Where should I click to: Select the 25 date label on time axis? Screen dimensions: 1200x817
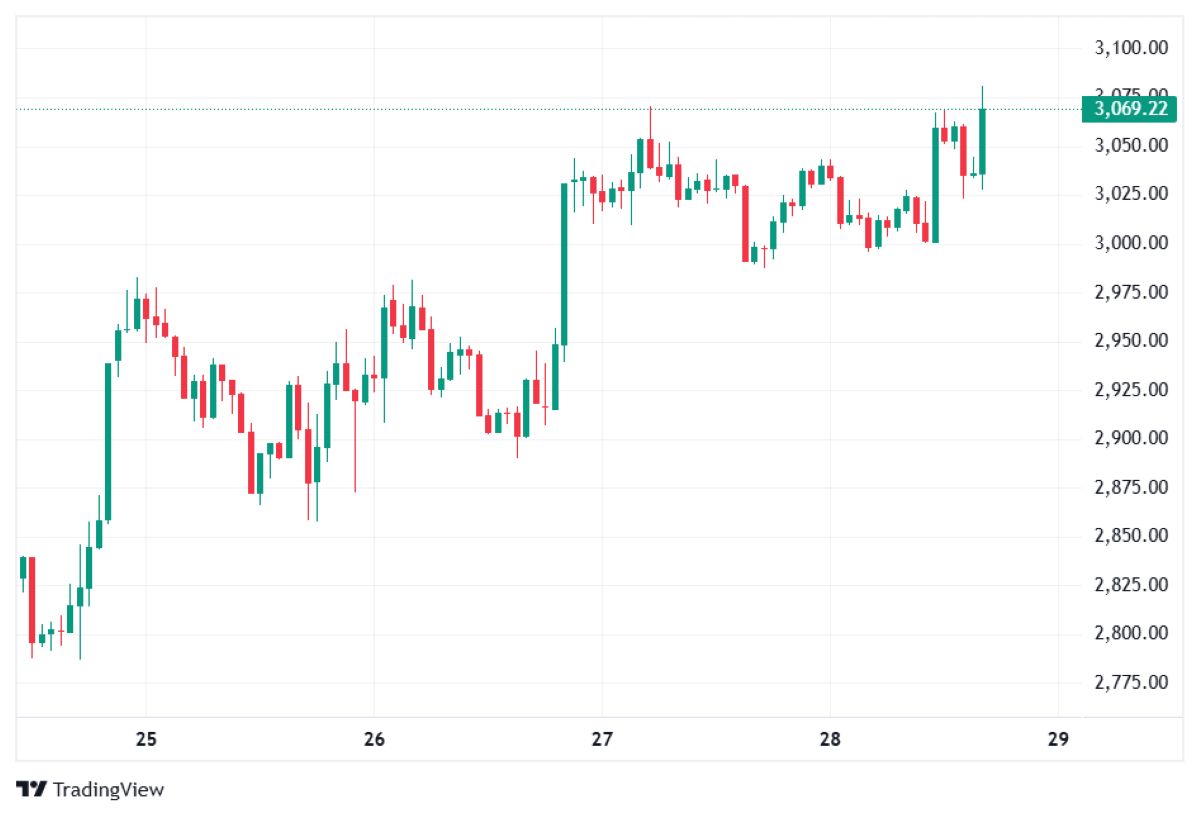click(x=146, y=740)
